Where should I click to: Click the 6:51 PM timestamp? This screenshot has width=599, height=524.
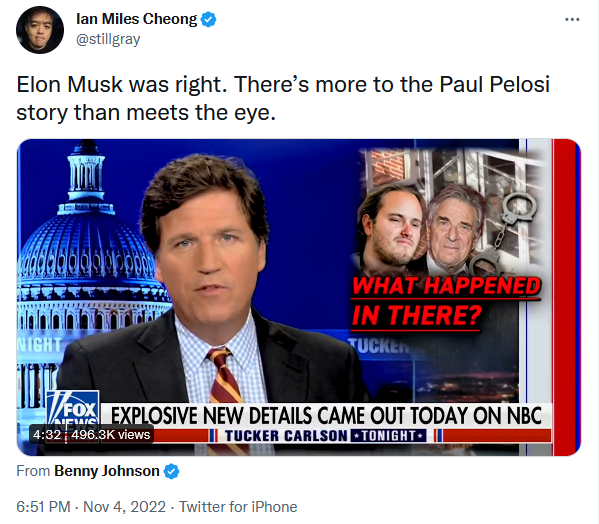(43, 507)
